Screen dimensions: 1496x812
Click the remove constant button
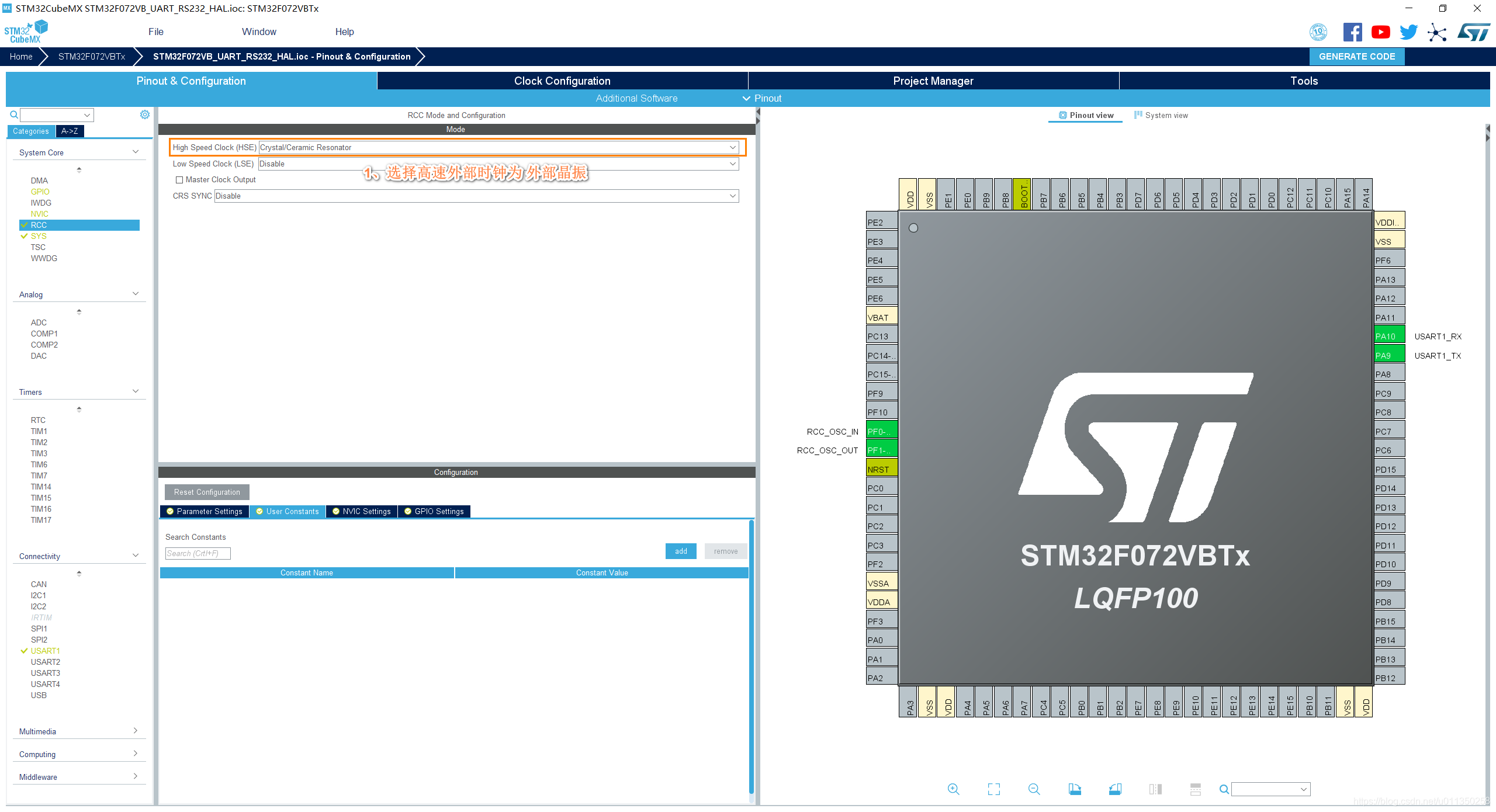(x=726, y=551)
